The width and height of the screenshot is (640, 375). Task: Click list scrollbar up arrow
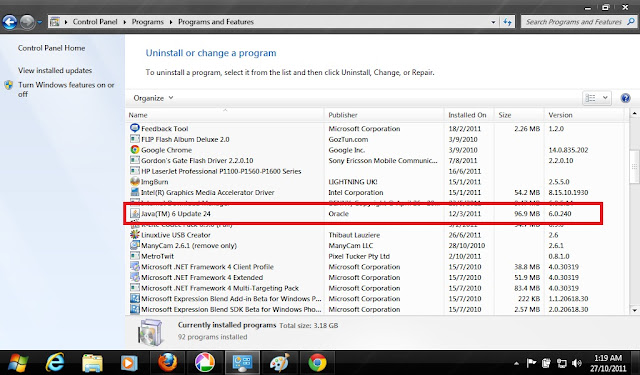634,113
